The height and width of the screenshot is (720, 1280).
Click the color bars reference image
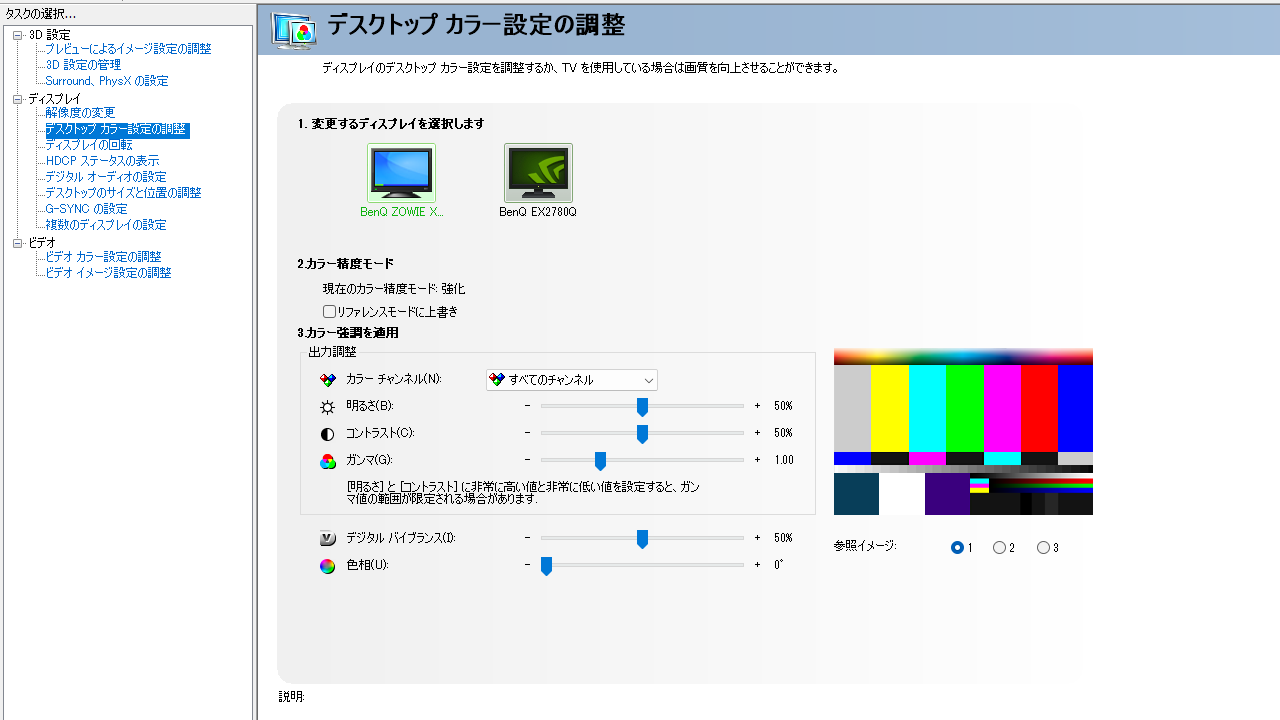coord(963,431)
